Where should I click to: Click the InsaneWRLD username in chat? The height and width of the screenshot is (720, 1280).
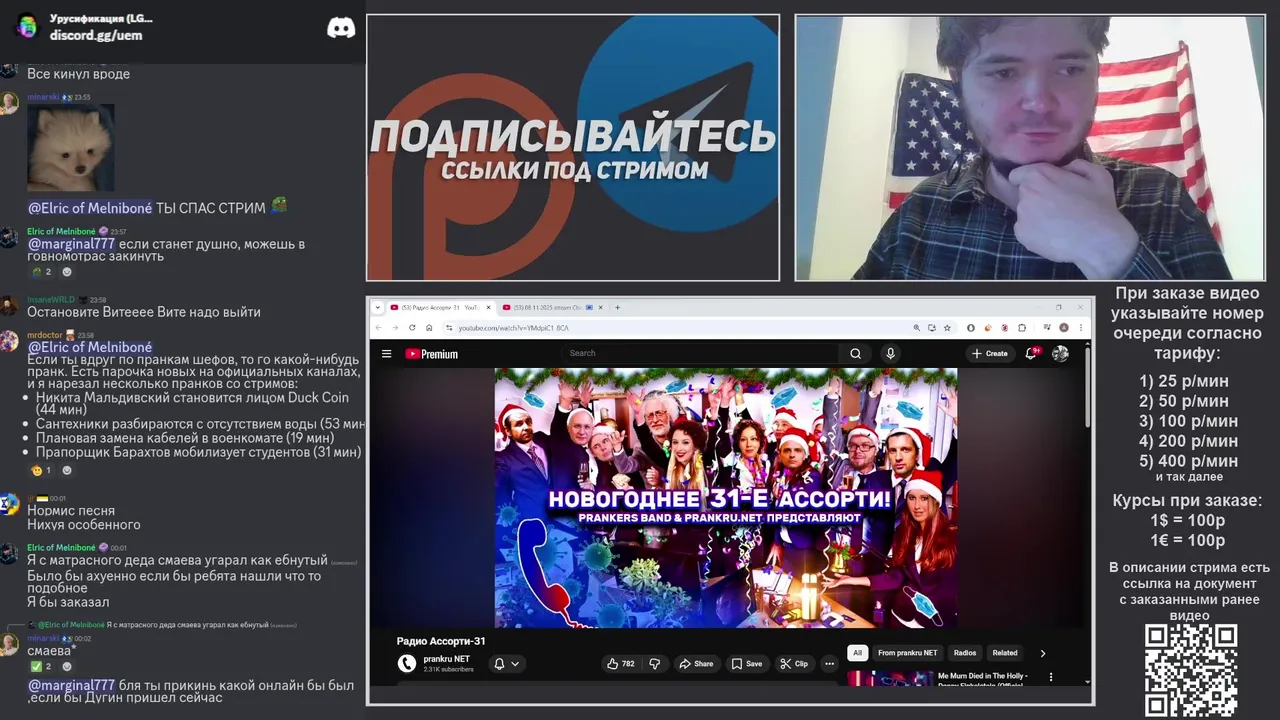pos(51,299)
